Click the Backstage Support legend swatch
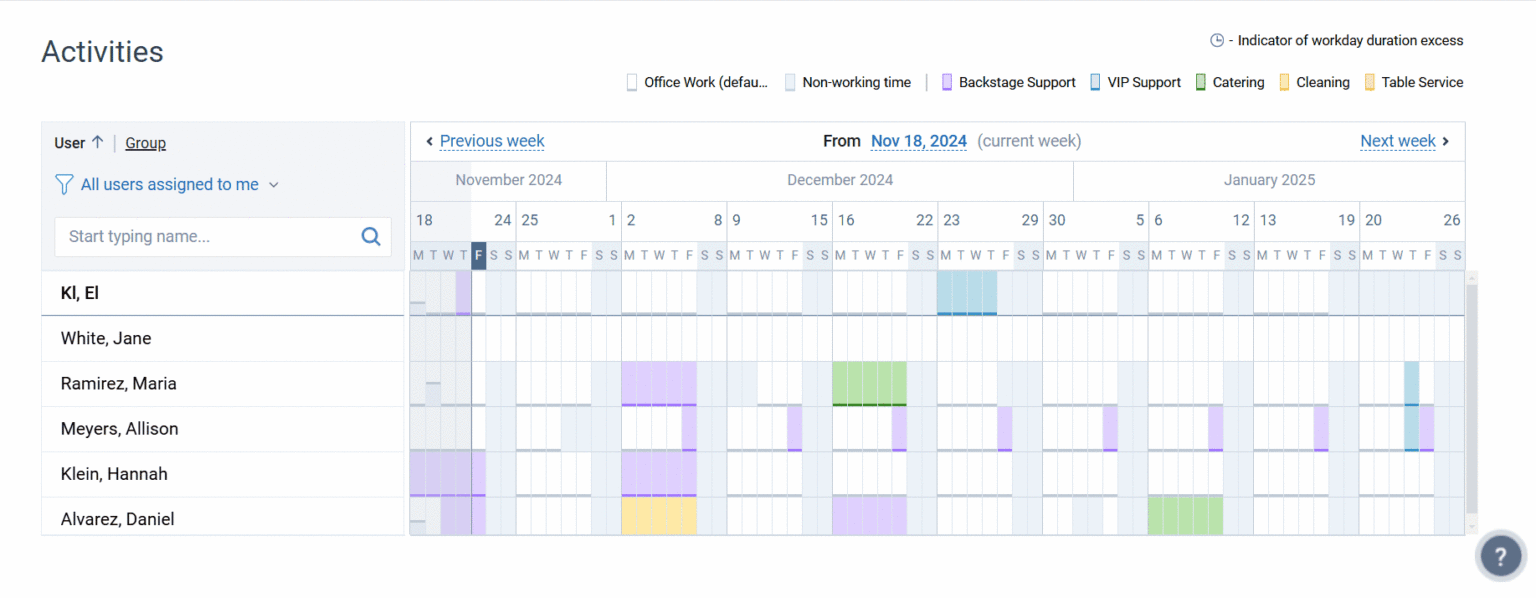 [947, 83]
